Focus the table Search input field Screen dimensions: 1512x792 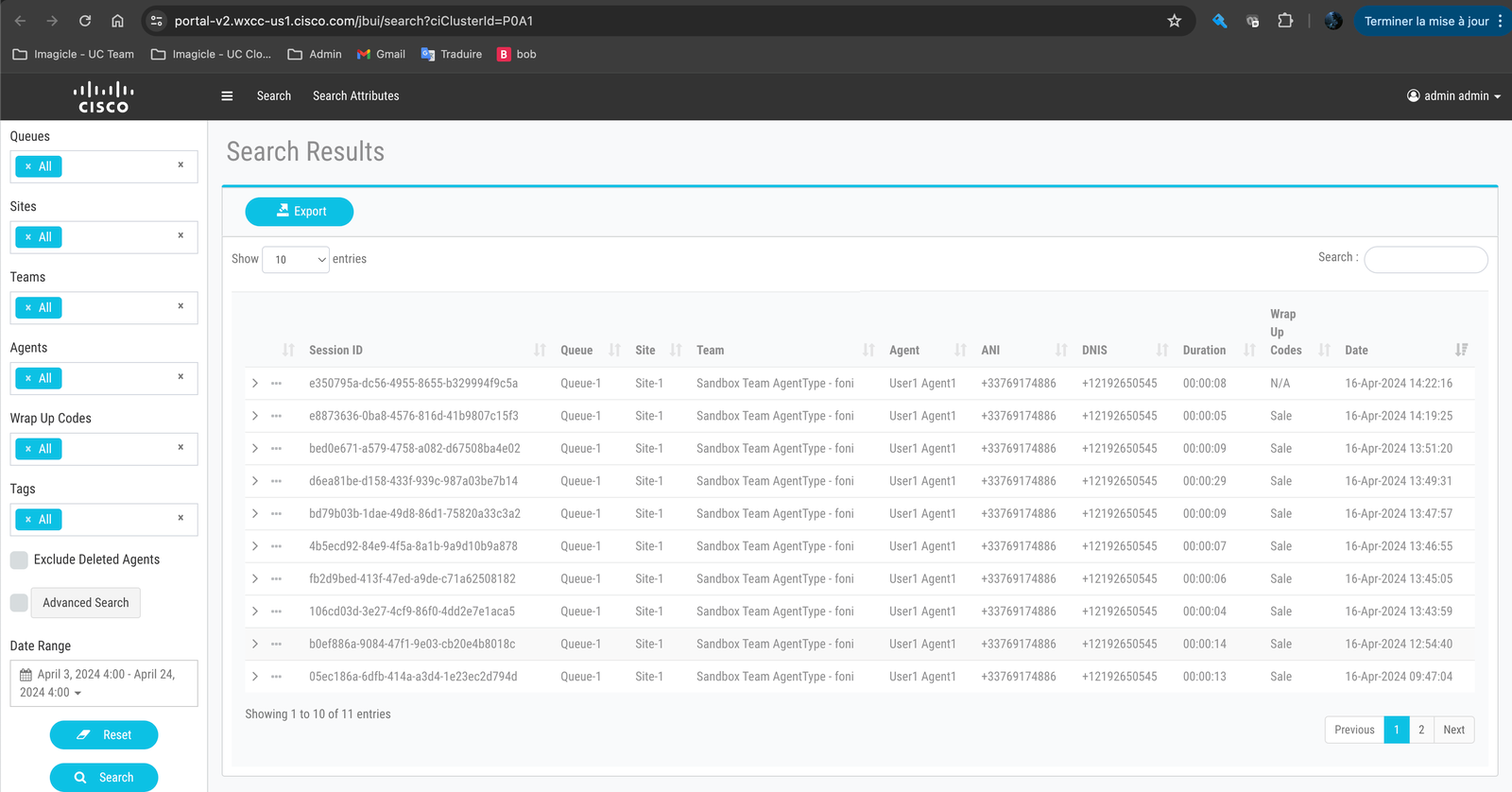[1425, 259]
